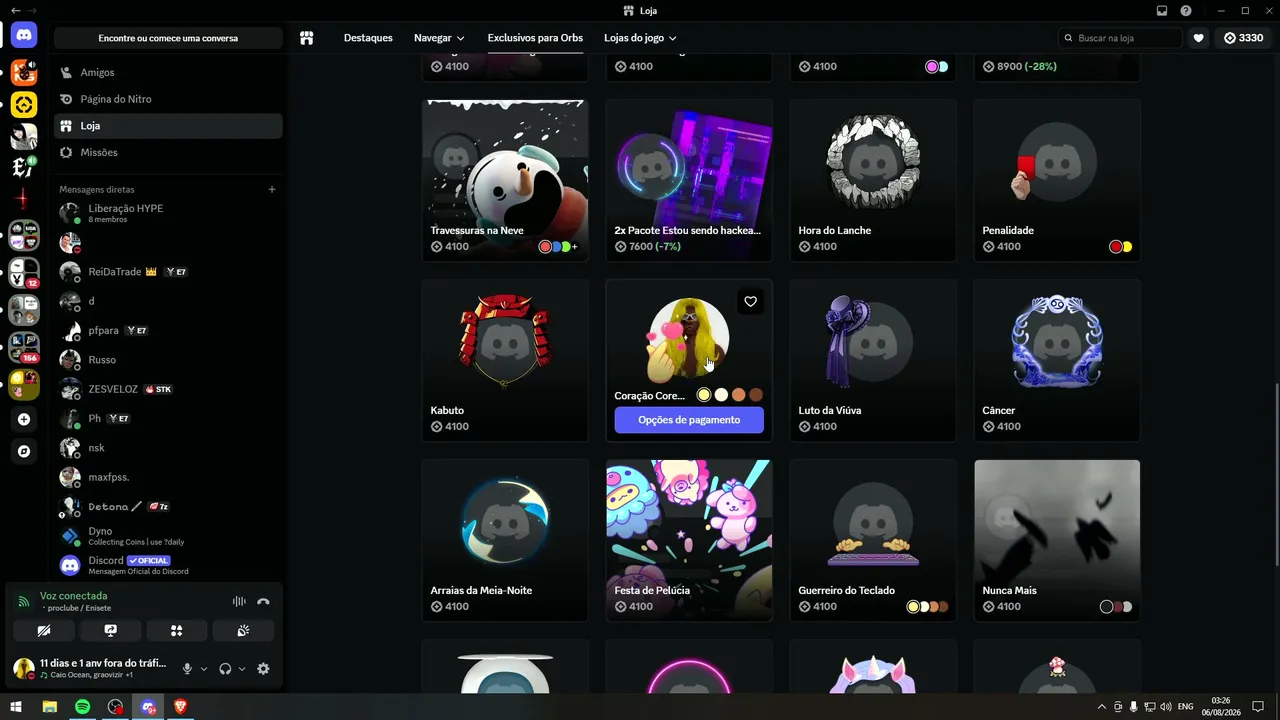
Task: Select the yellow swatch on Guerreiro do Teclado
Action: pyautogui.click(x=913, y=606)
